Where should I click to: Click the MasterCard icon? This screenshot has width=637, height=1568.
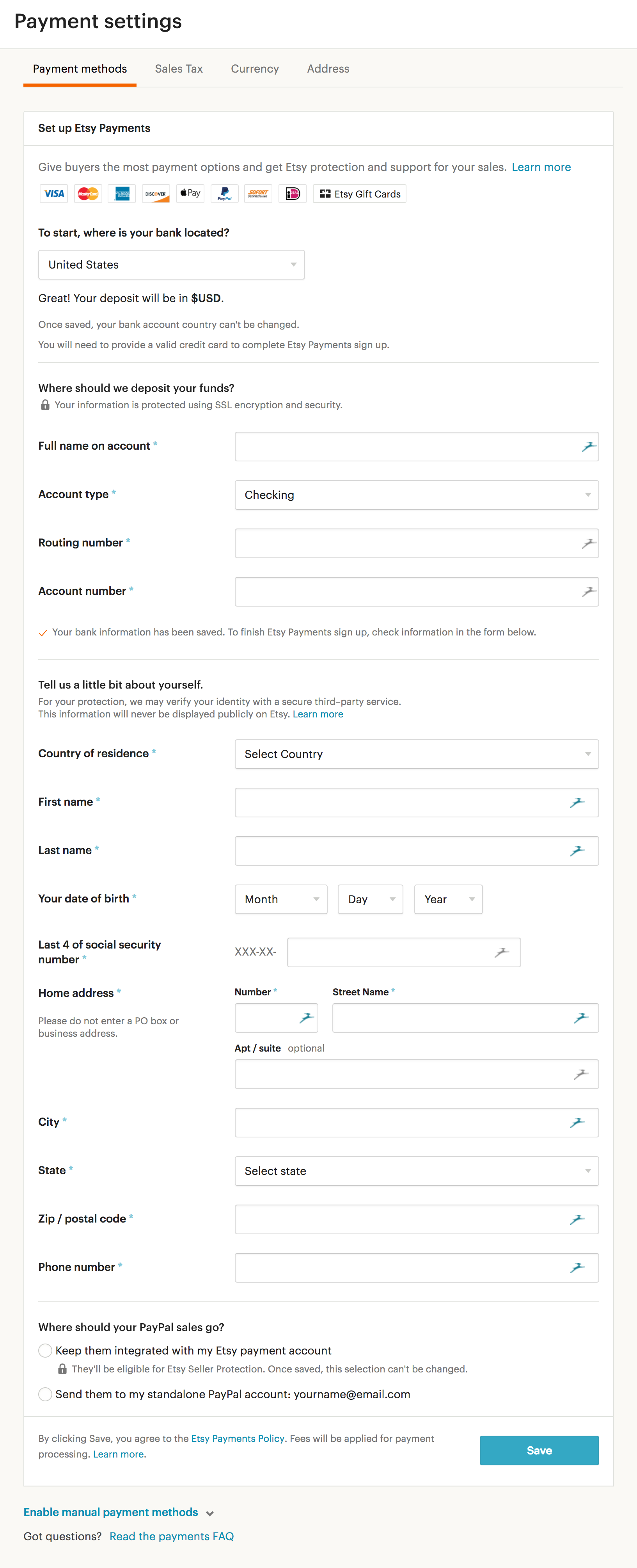click(88, 194)
